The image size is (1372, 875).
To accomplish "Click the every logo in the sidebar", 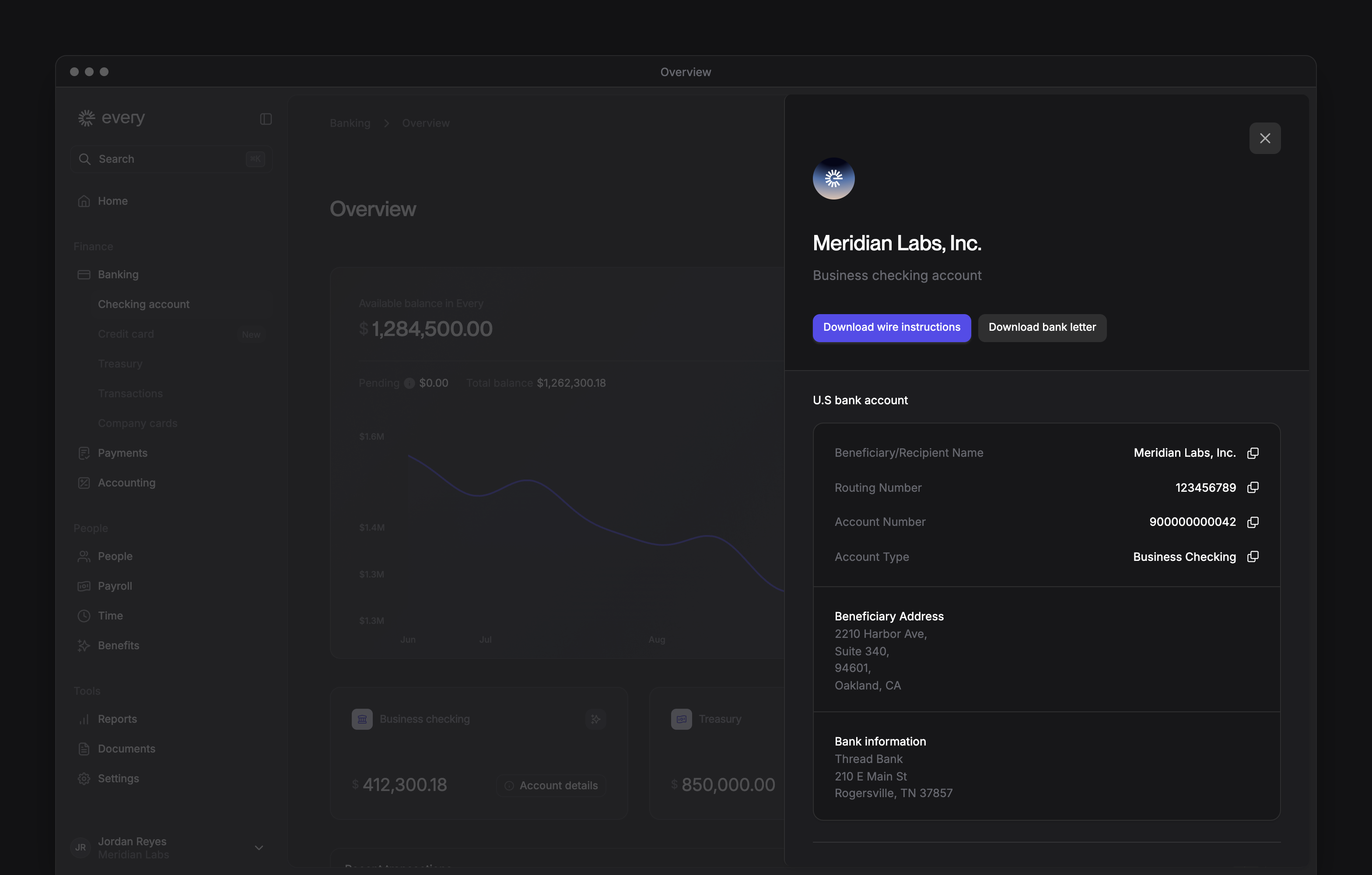I will [111, 118].
